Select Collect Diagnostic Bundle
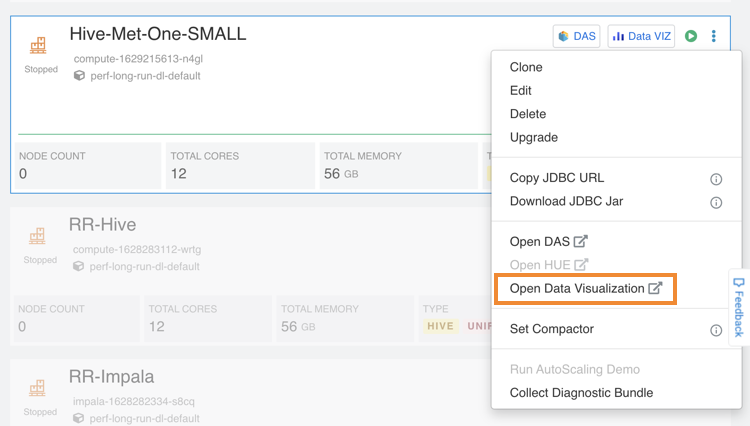Screen dimensions: 750x426 tap(581, 393)
